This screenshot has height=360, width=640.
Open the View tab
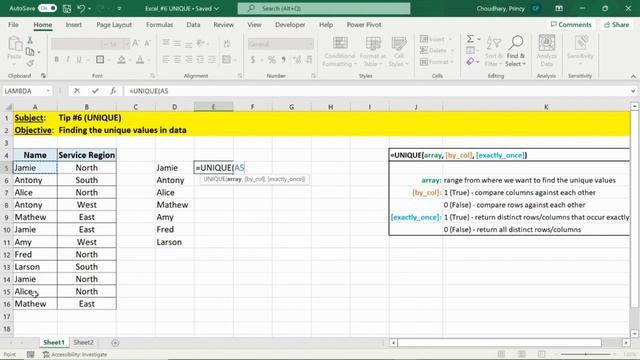click(254, 24)
